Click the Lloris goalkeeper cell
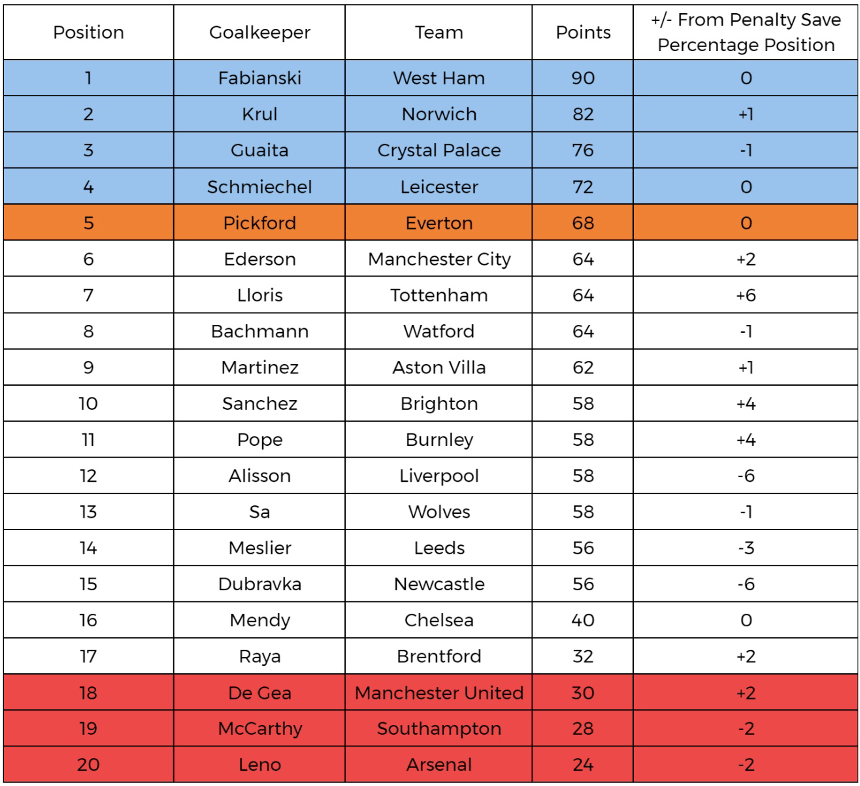 click(259, 295)
